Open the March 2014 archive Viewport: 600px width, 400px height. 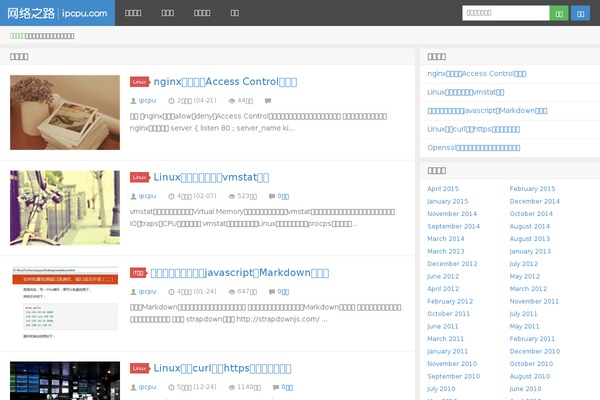tap(446, 239)
